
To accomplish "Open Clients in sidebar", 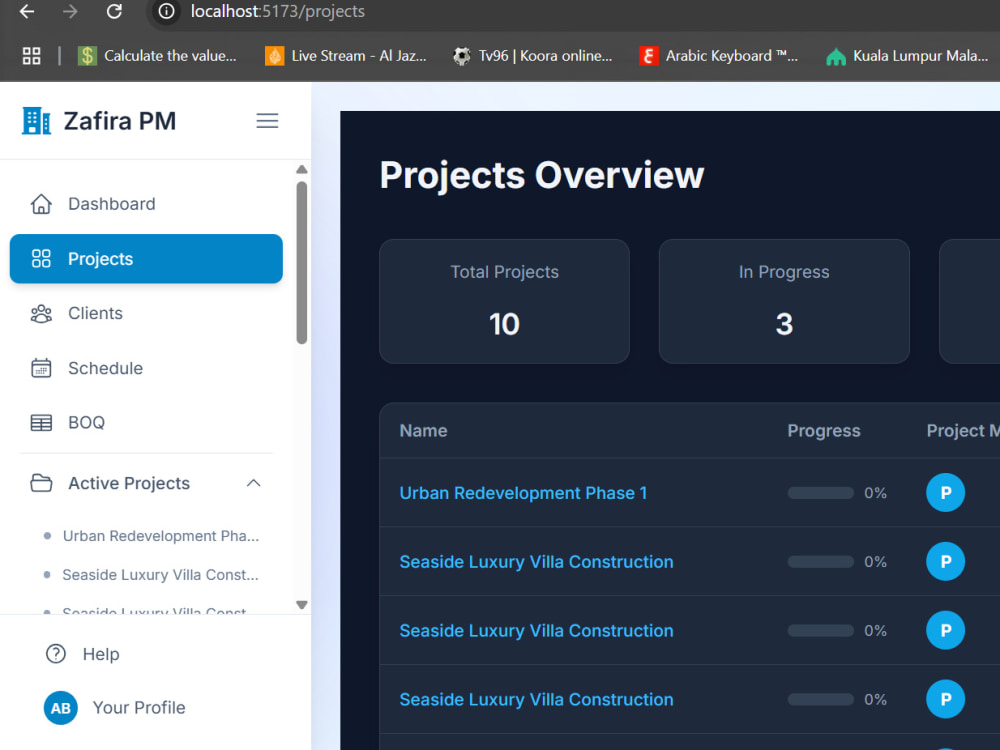I will [x=146, y=314].
